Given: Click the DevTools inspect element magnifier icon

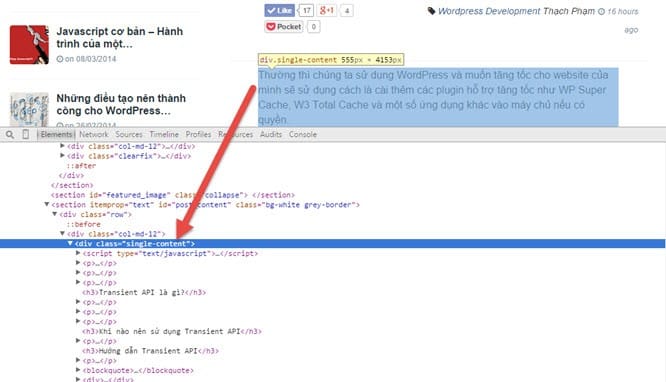Looking at the screenshot, I should (x=10, y=135).
